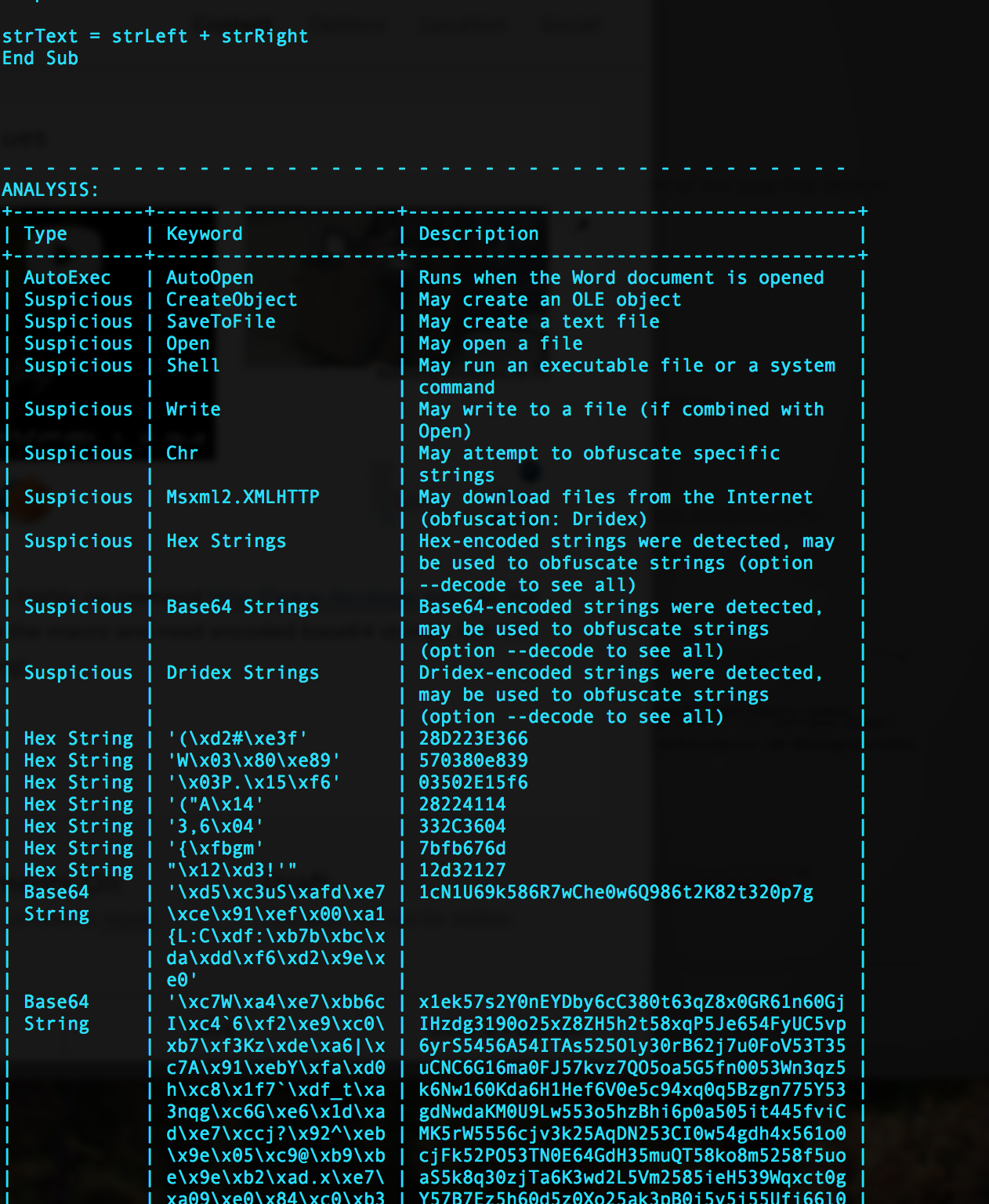Viewport: 989px width, 1204px height.
Task: Click the 'Suspicious' type beside CreateObject
Action: pos(78,299)
